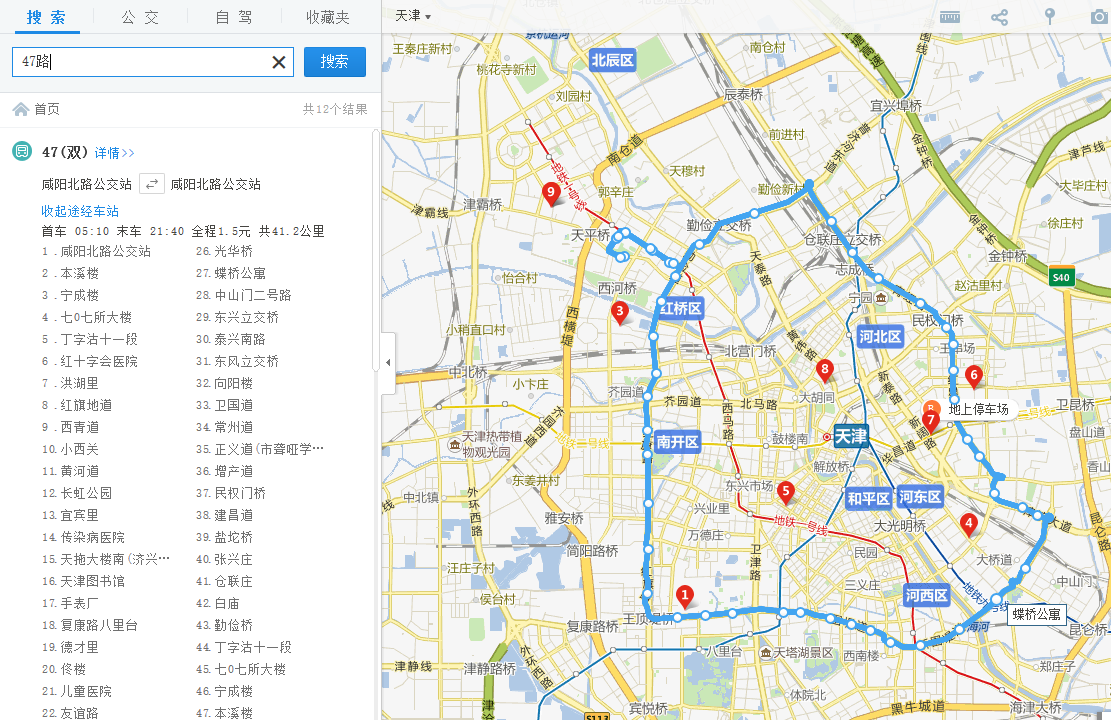
Task: Click the 河东区 district label
Action: tap(920, 497)
